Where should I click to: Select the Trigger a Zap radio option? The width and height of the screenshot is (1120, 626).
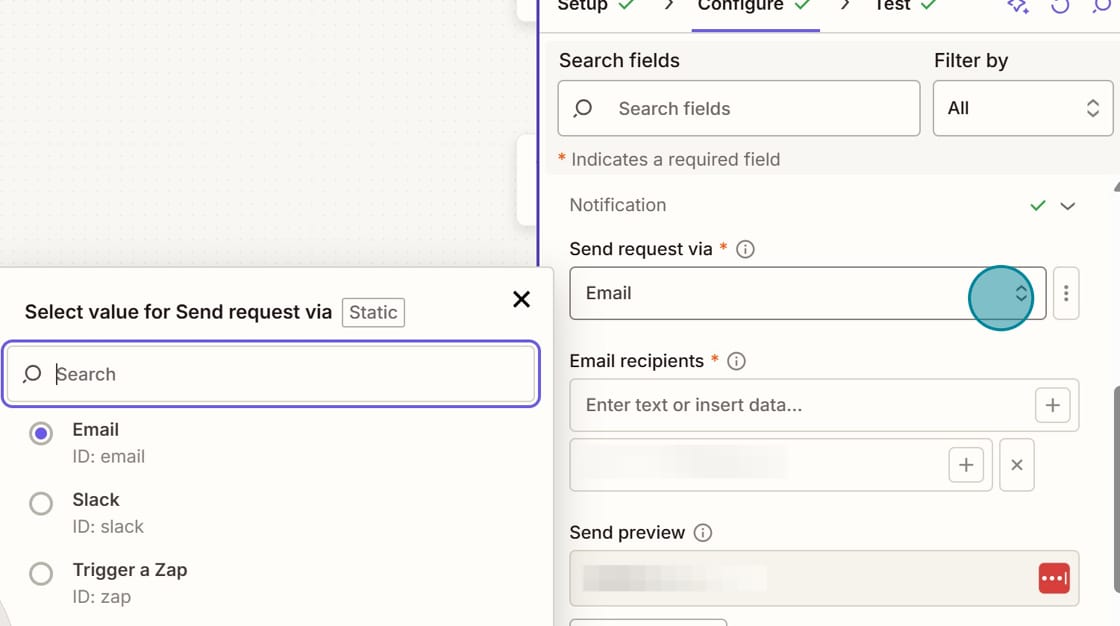click(41, 573)
